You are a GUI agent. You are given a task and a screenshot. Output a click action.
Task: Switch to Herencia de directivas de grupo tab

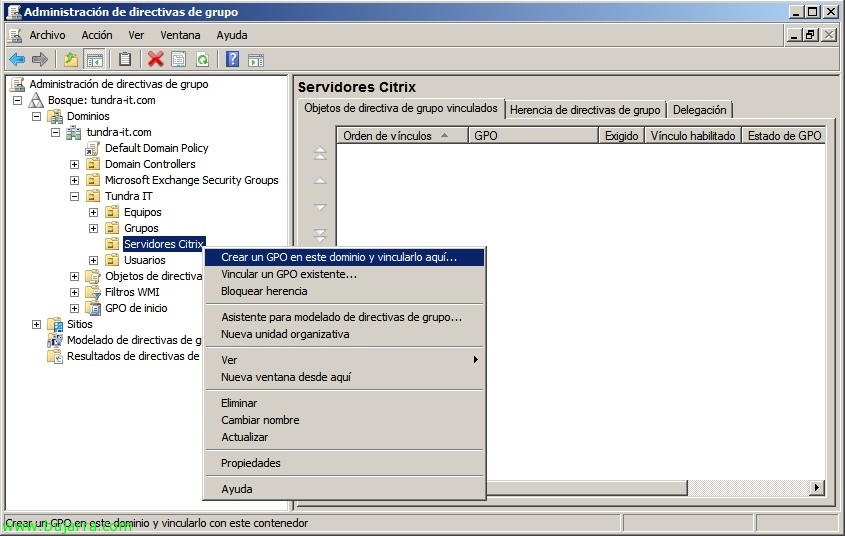point(585,110)
